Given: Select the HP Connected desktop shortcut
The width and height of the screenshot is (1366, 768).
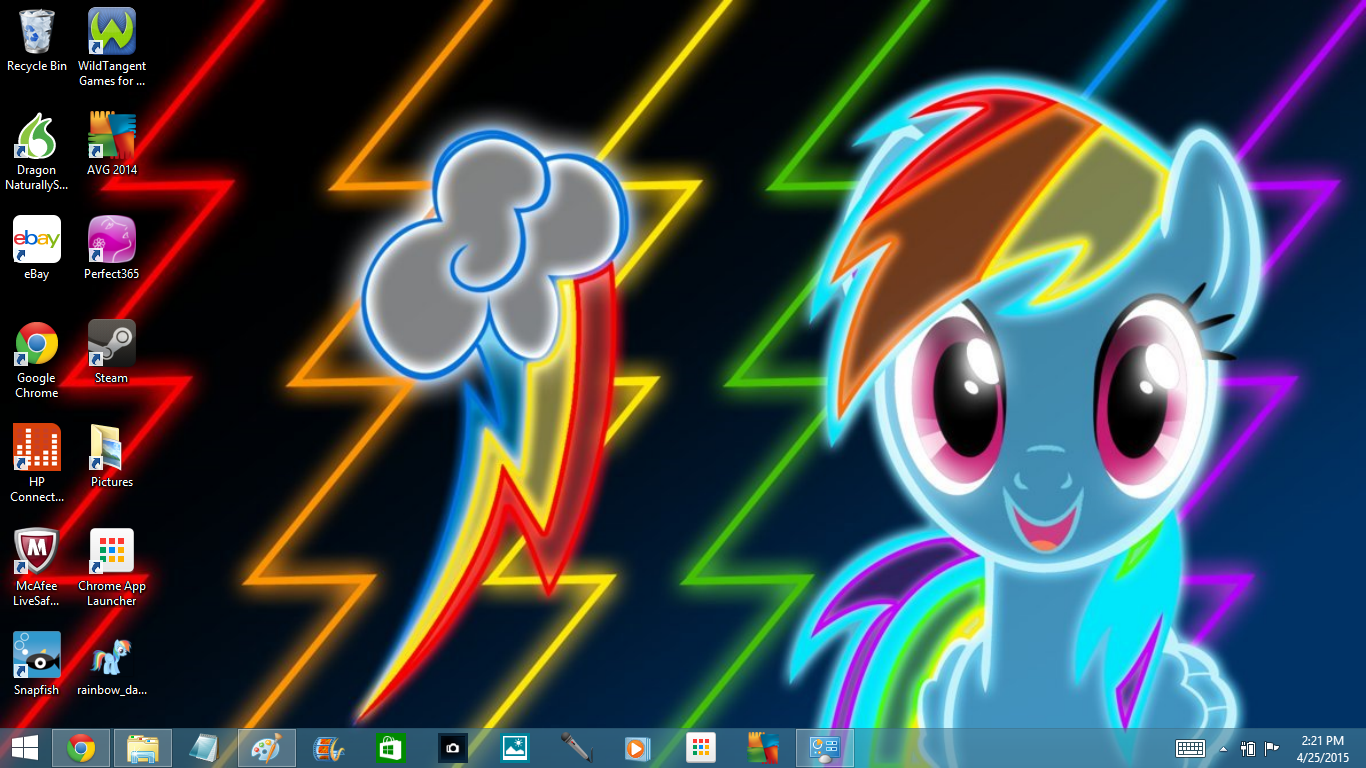Looking at the screenshot, I should coord(37,464).
